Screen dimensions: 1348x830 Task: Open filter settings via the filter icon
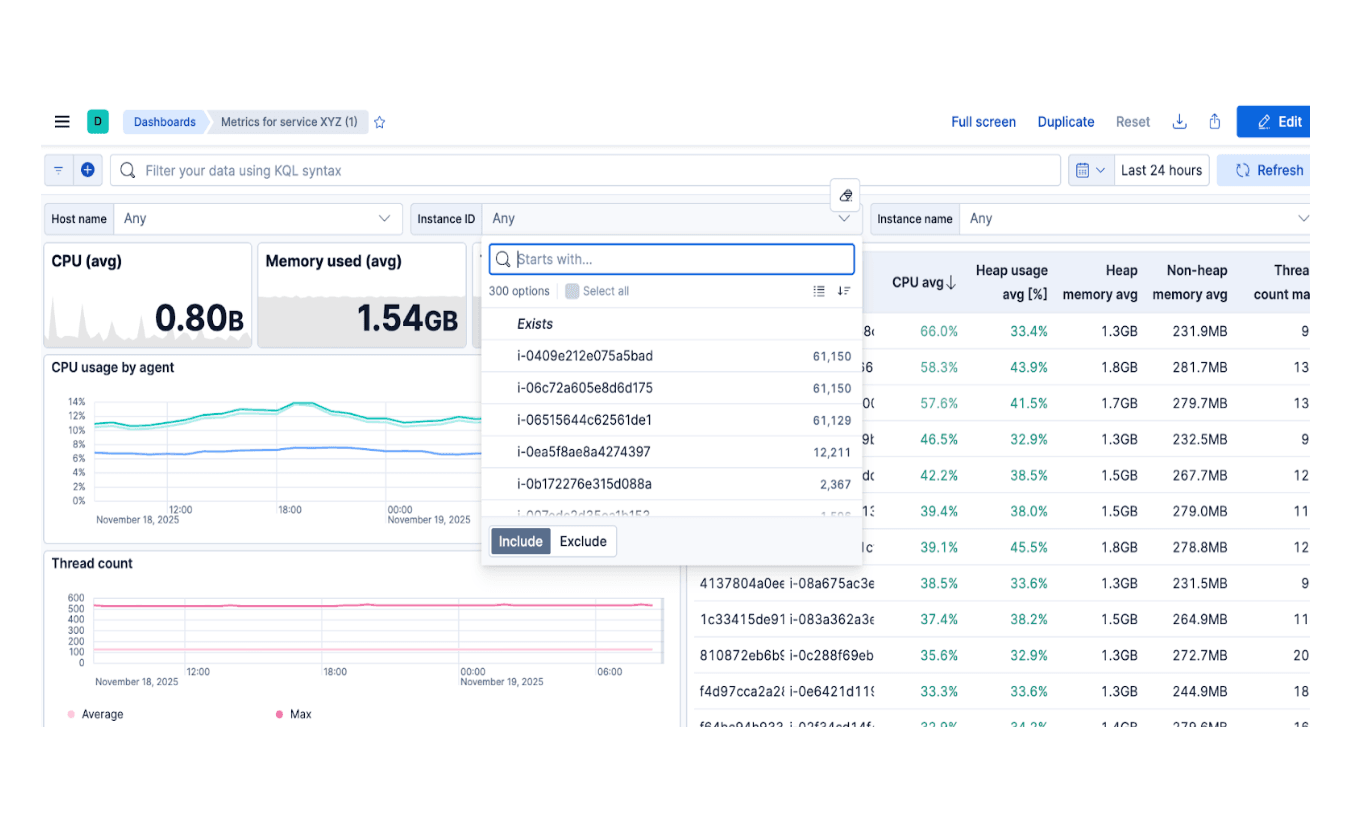58,169
